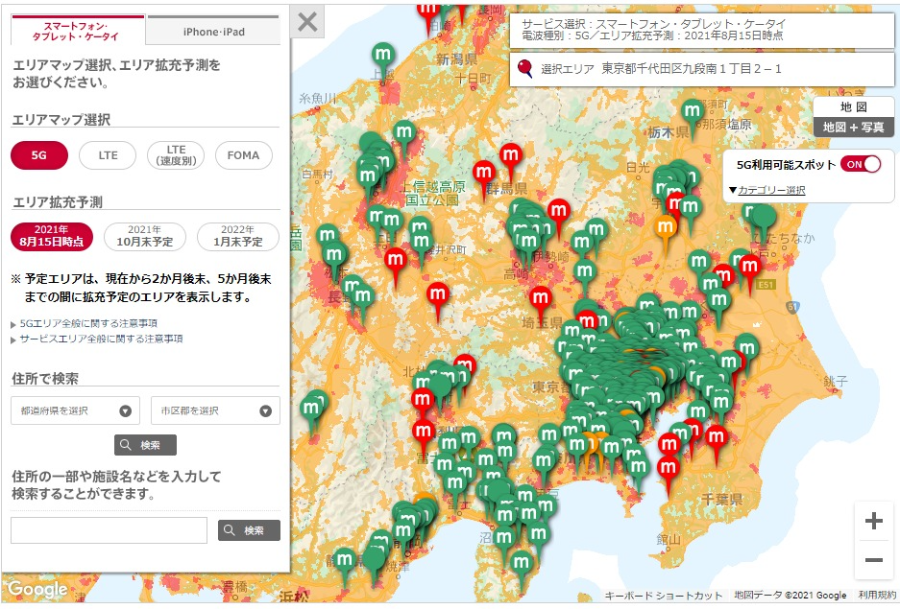
Task: Click the 日光 label on the map
Action: click(638, 167)
